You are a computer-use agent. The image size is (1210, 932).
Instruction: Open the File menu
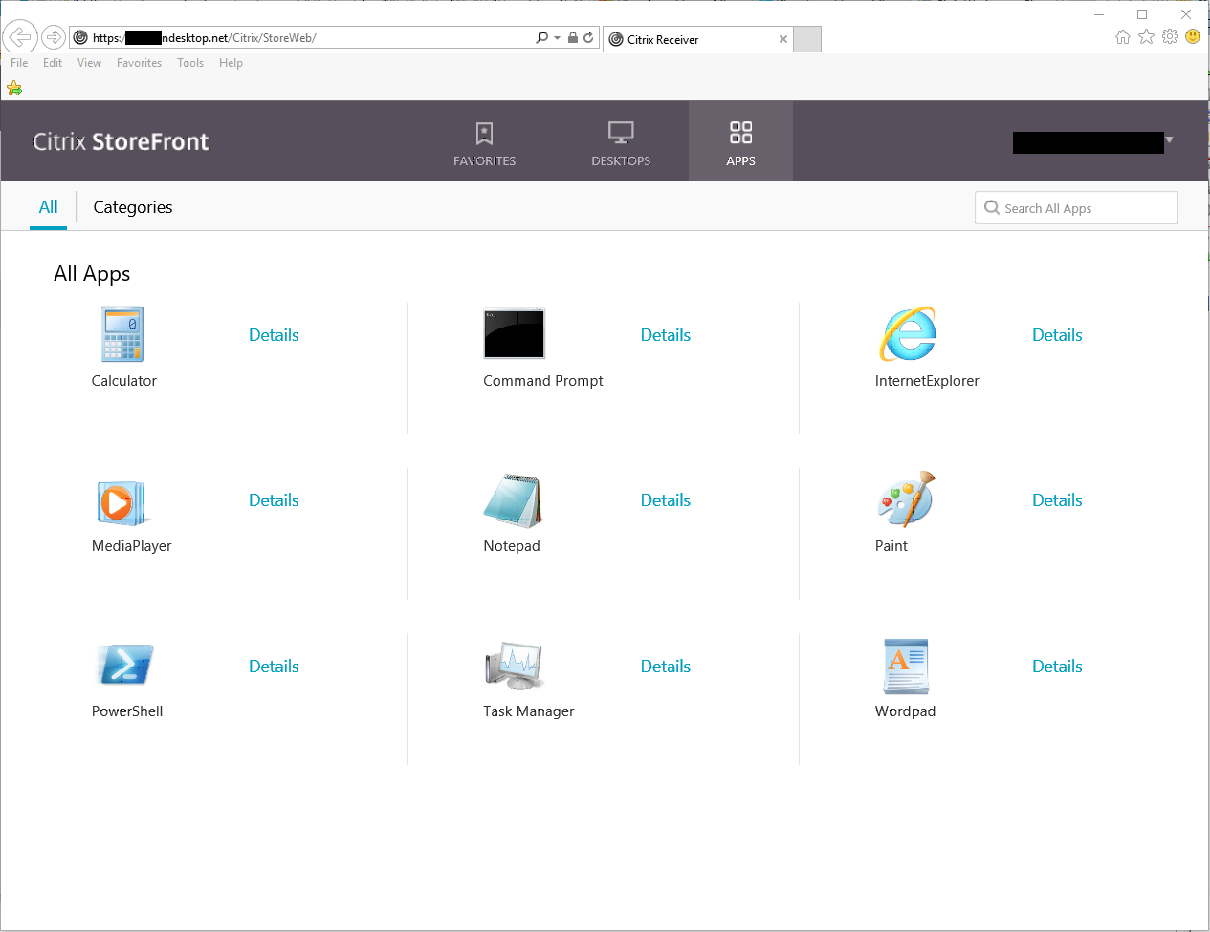click(x=19, y=63)
